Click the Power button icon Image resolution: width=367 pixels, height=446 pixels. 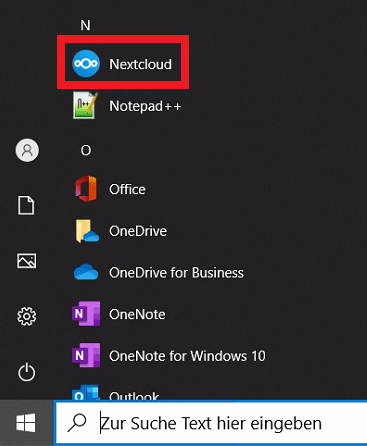[26, 372]
